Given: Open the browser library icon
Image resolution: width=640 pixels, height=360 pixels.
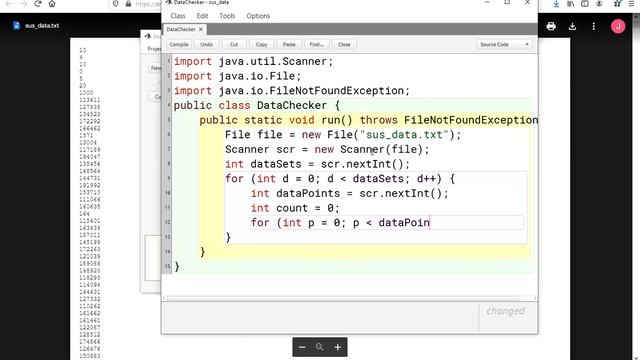Looking at the screenshot, I should click(x=571, y=4).
